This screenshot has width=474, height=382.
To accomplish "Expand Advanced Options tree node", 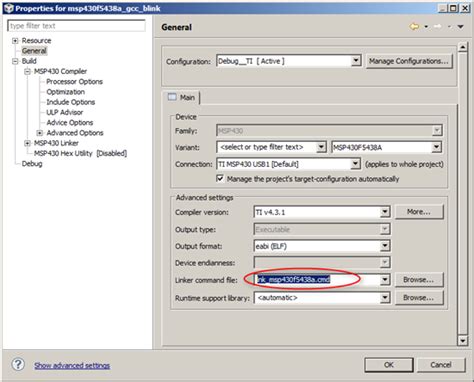I will coord(40,133).
